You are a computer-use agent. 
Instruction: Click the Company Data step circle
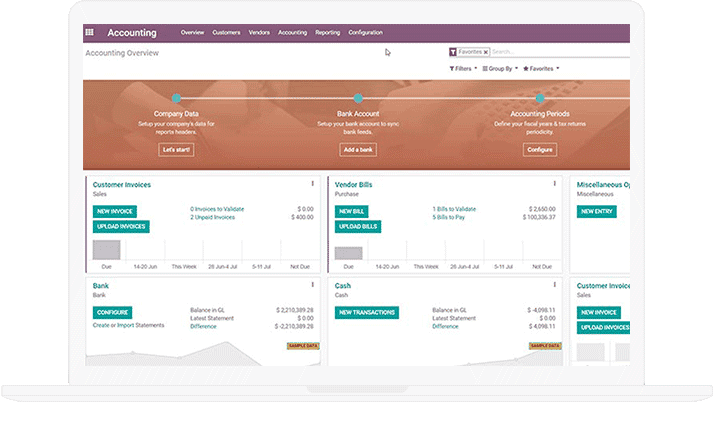tap(176, 98)
